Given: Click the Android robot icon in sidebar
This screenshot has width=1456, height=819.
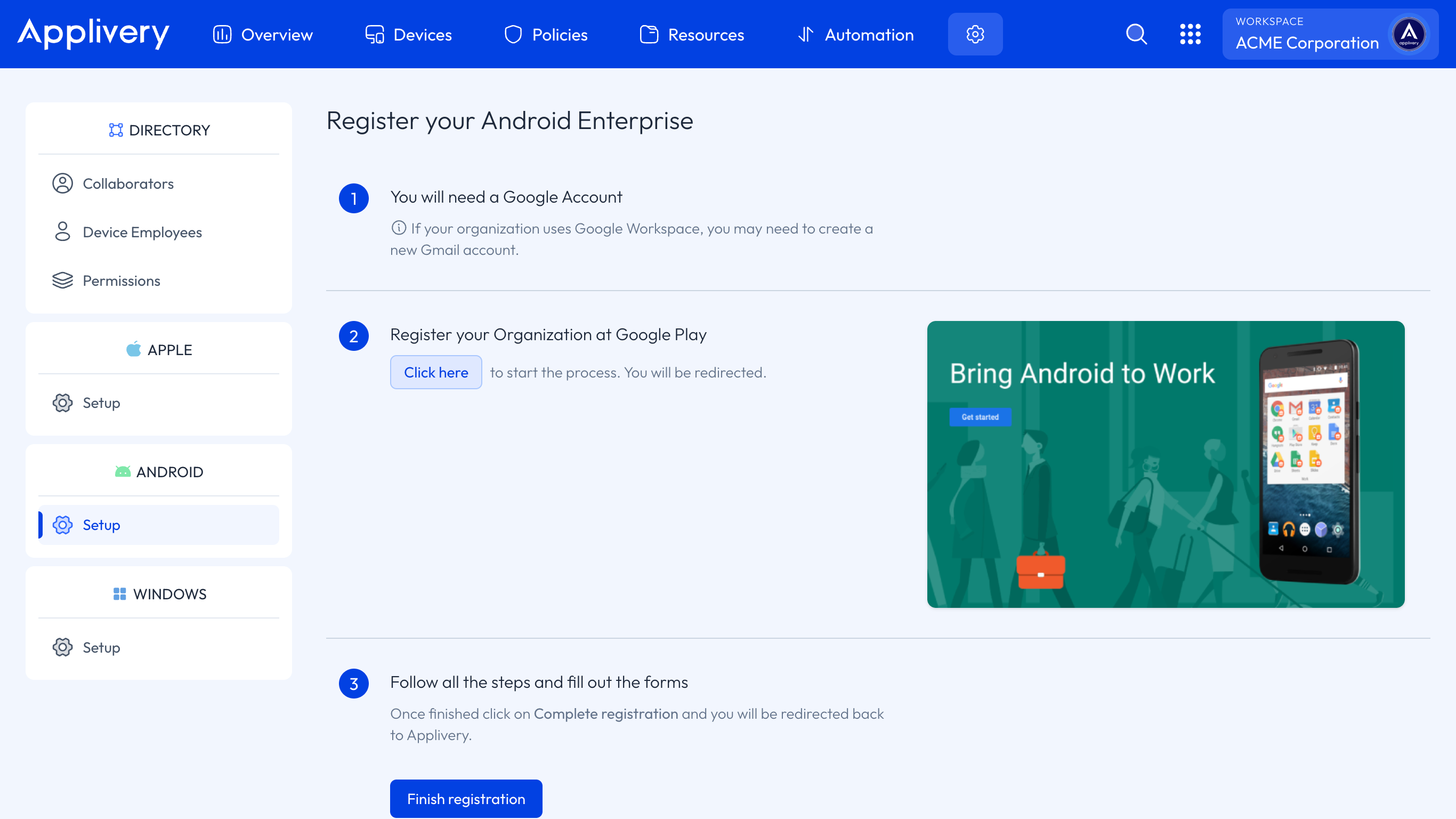Looking at the screenshot, I should click(123, 471).
